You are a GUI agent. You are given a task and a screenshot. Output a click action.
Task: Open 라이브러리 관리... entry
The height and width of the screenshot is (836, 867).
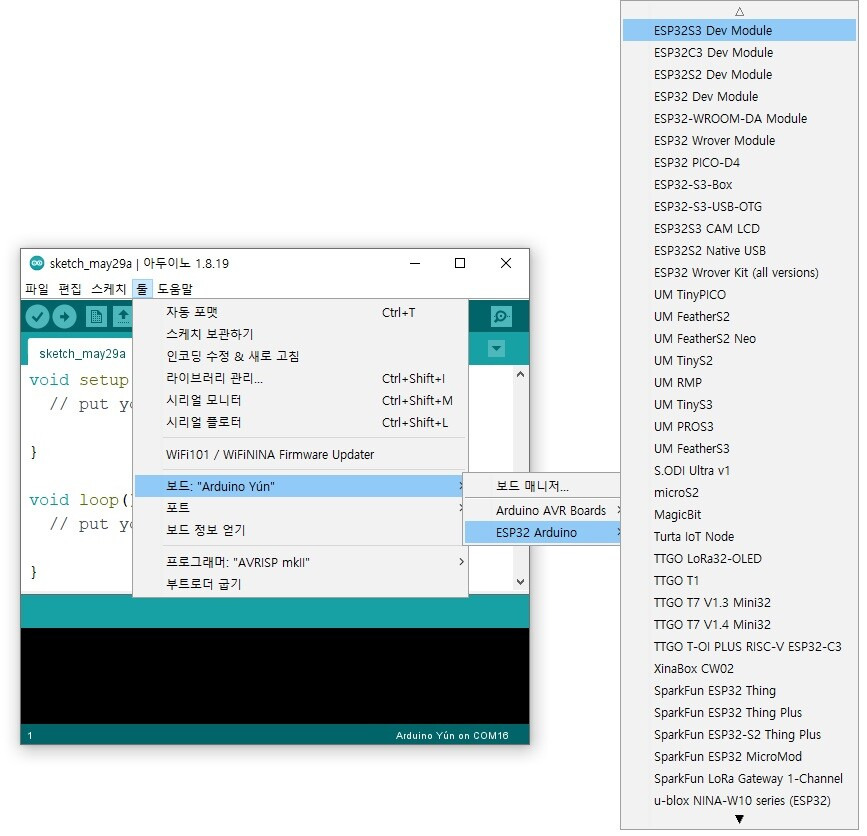point(299,378)
